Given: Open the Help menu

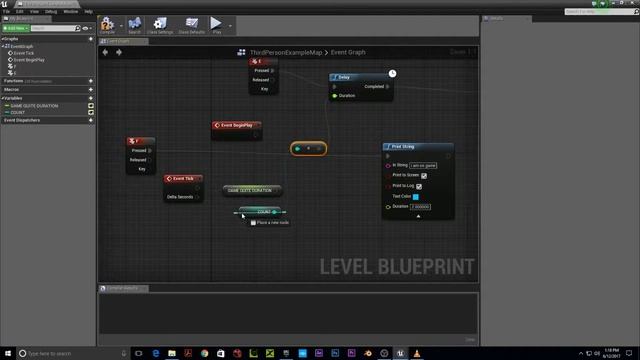Looking at the screenshot, I should click(x=89, y=11).
